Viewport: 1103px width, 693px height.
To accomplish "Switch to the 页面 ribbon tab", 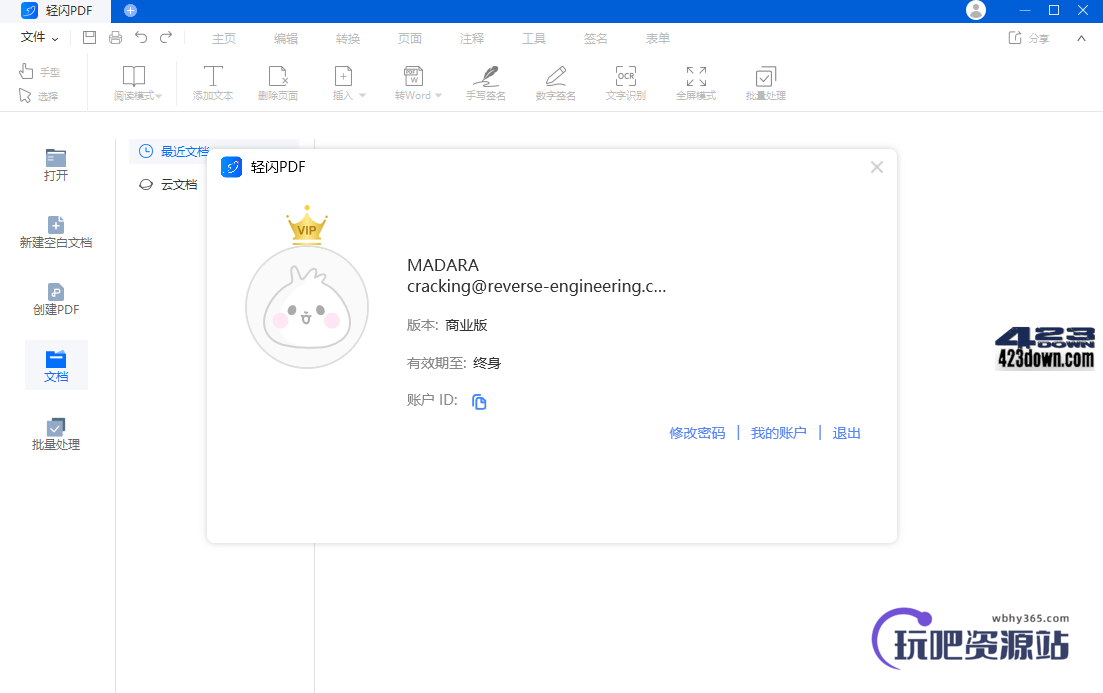I will 409,39.
